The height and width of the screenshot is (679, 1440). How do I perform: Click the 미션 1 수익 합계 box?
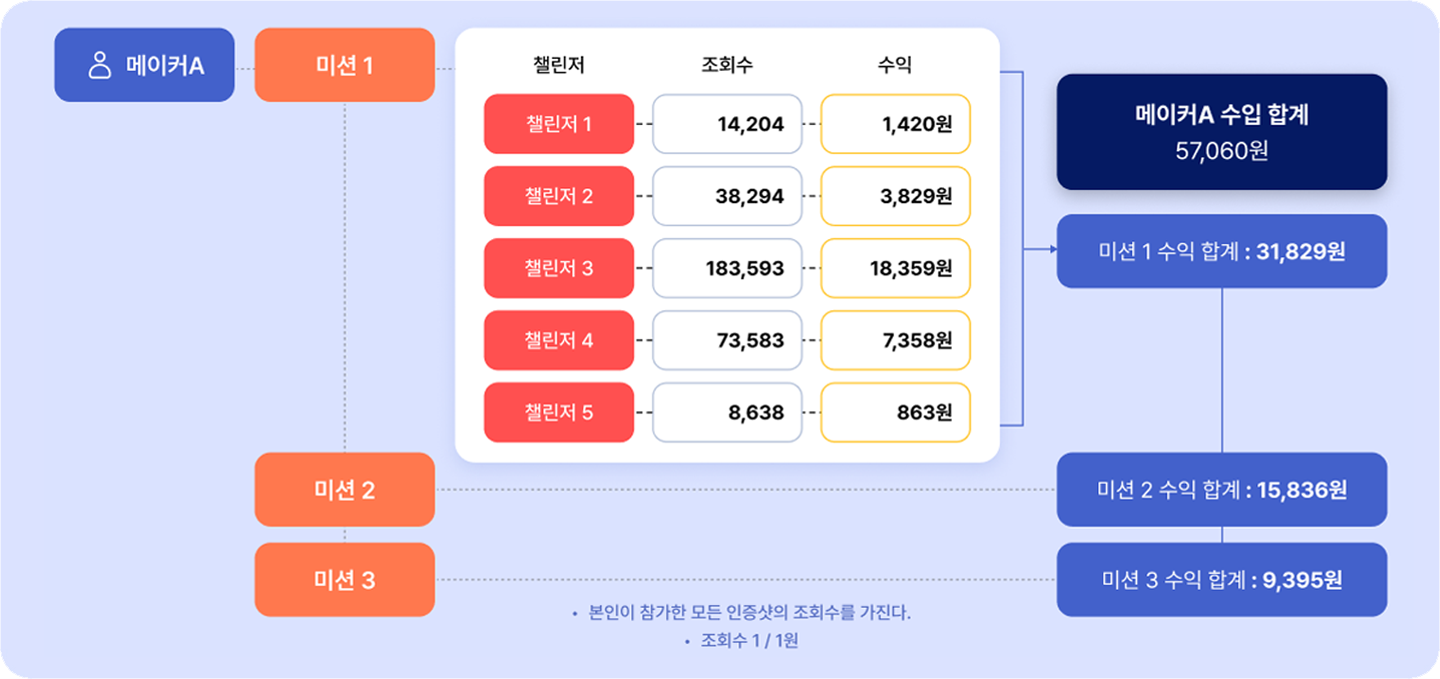pyautogui.click(x=1222, y=251)
